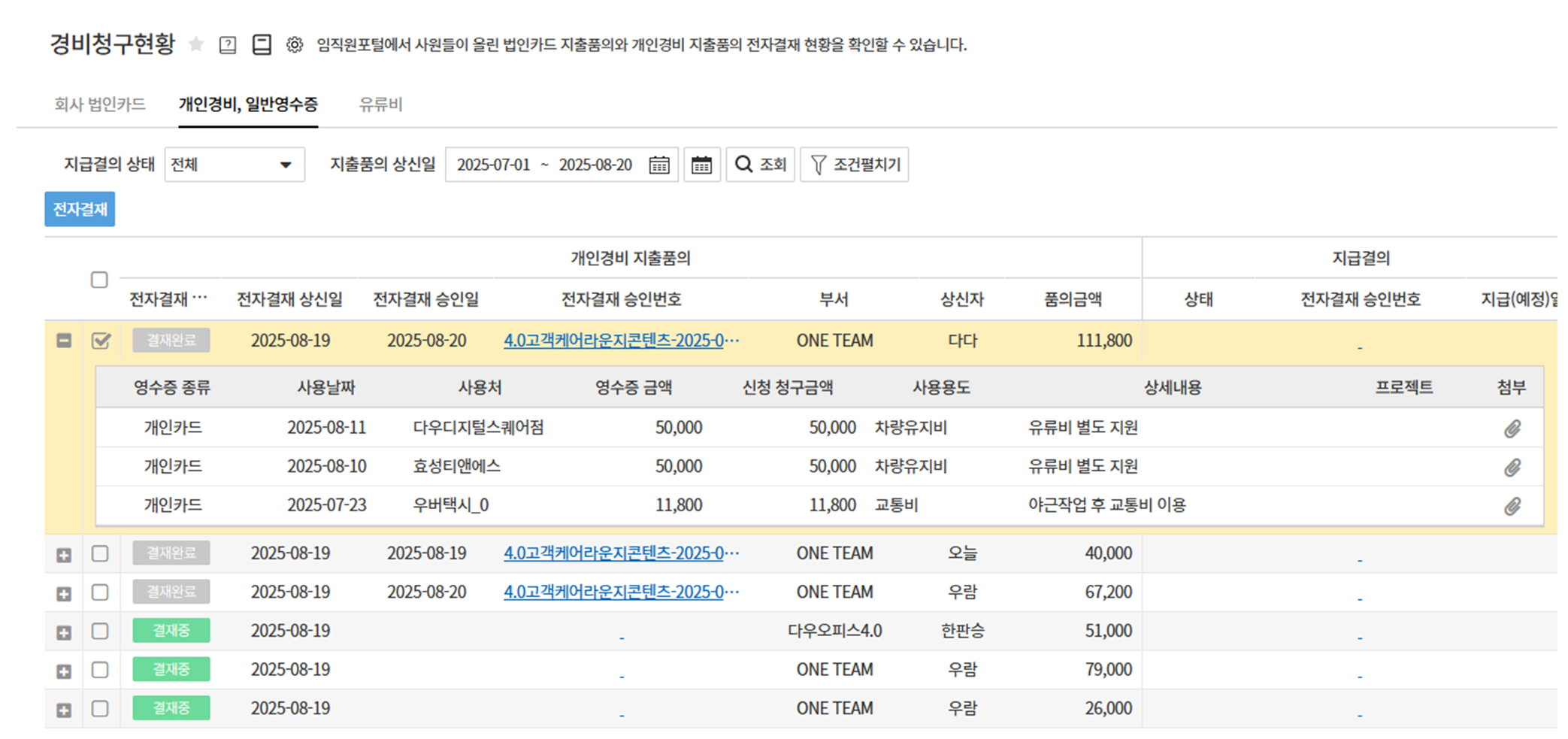The width and height of the screenshot is (1568, 739).
Task: Toggle the select-all header checkbox
Action: [x=99, y=280]
